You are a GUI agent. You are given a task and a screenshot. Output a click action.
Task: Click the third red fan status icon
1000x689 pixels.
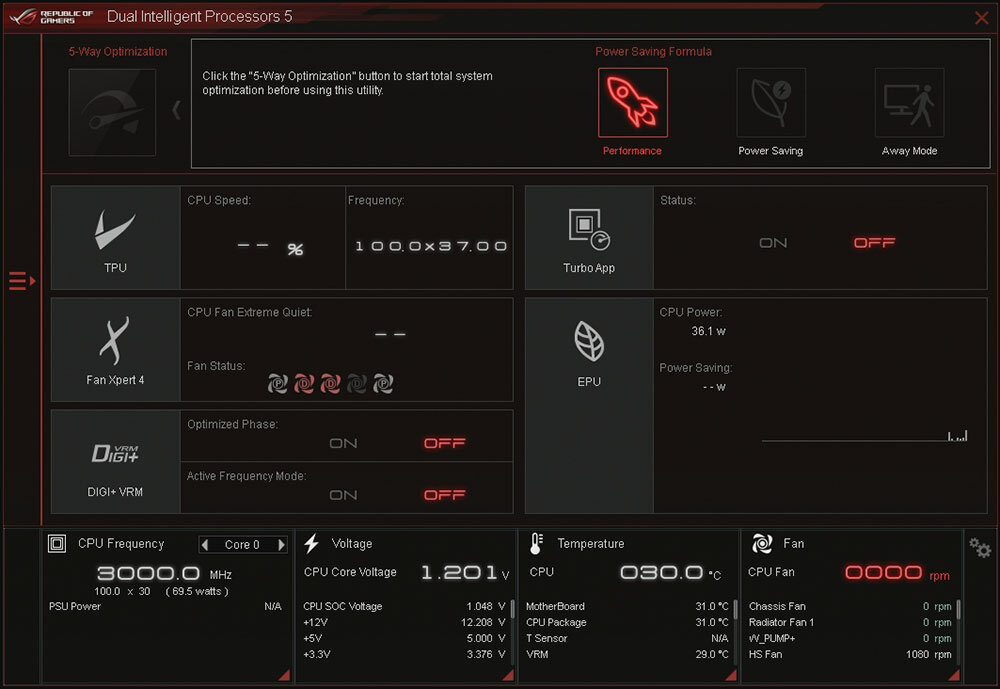point(330,383)
